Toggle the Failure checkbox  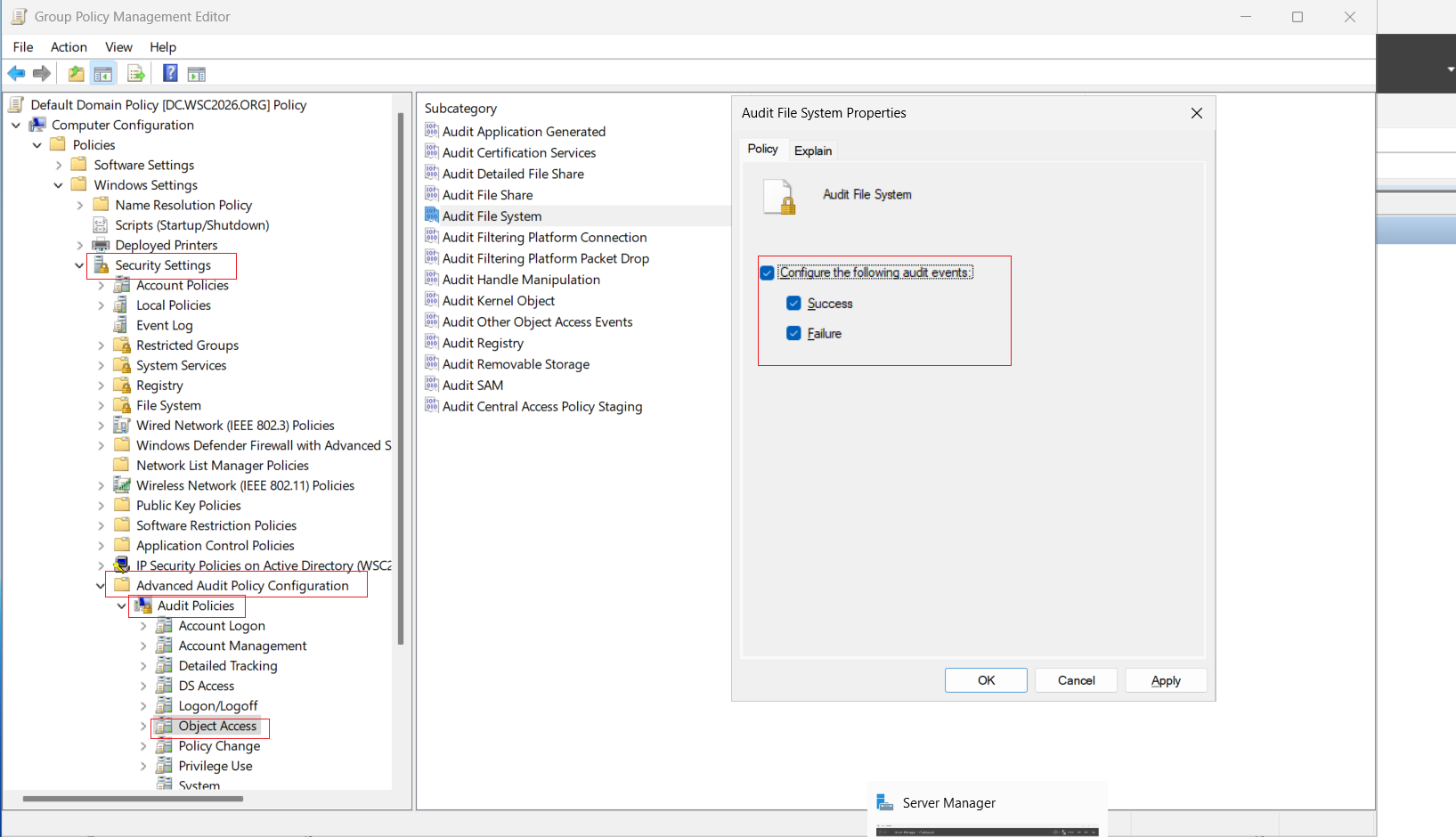[x=793, y=333]
